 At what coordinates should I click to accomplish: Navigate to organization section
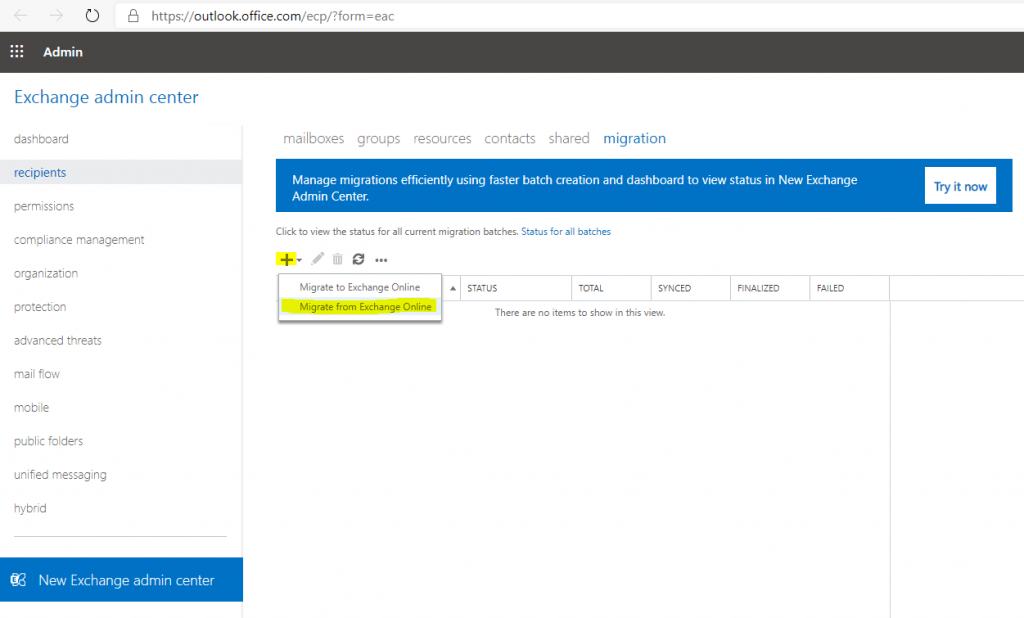46,274
